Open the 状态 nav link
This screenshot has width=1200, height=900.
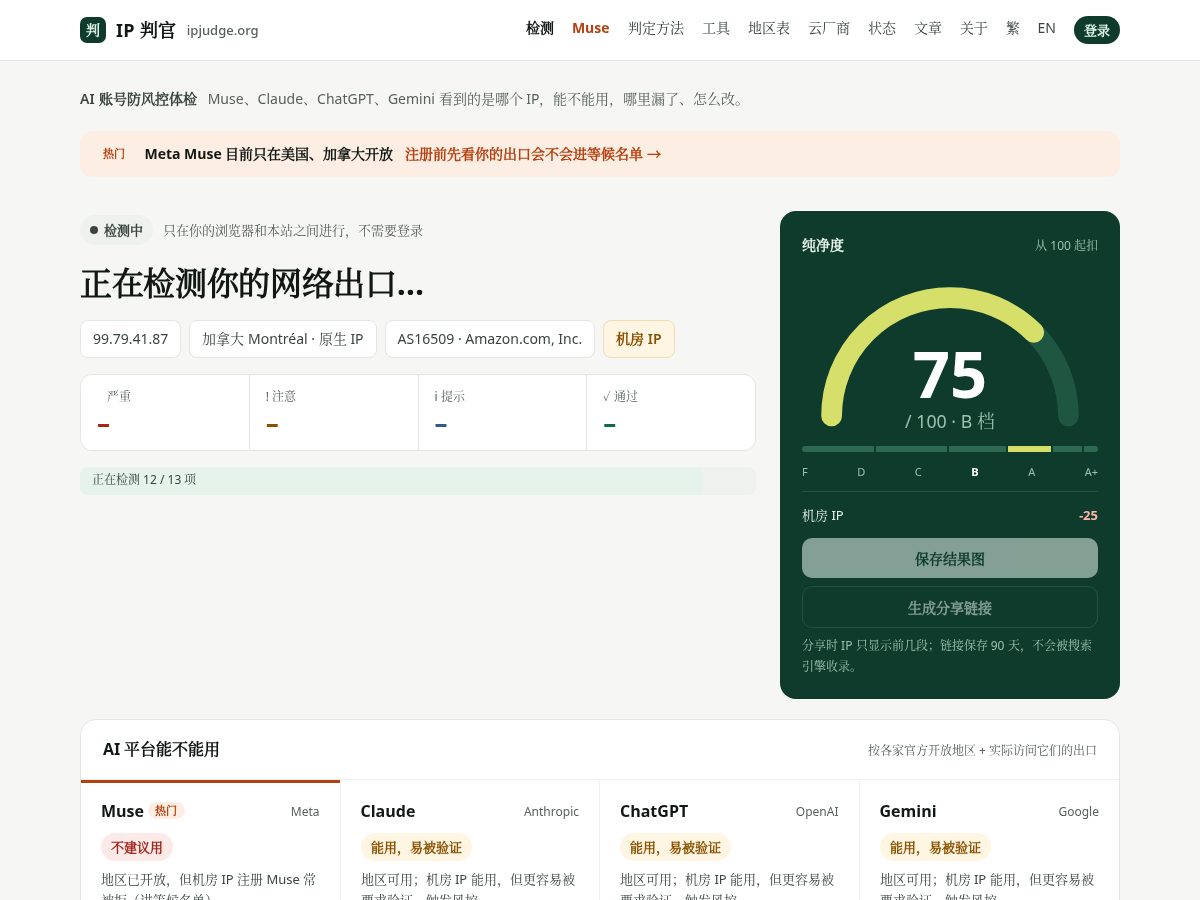[x=882, y=28]
